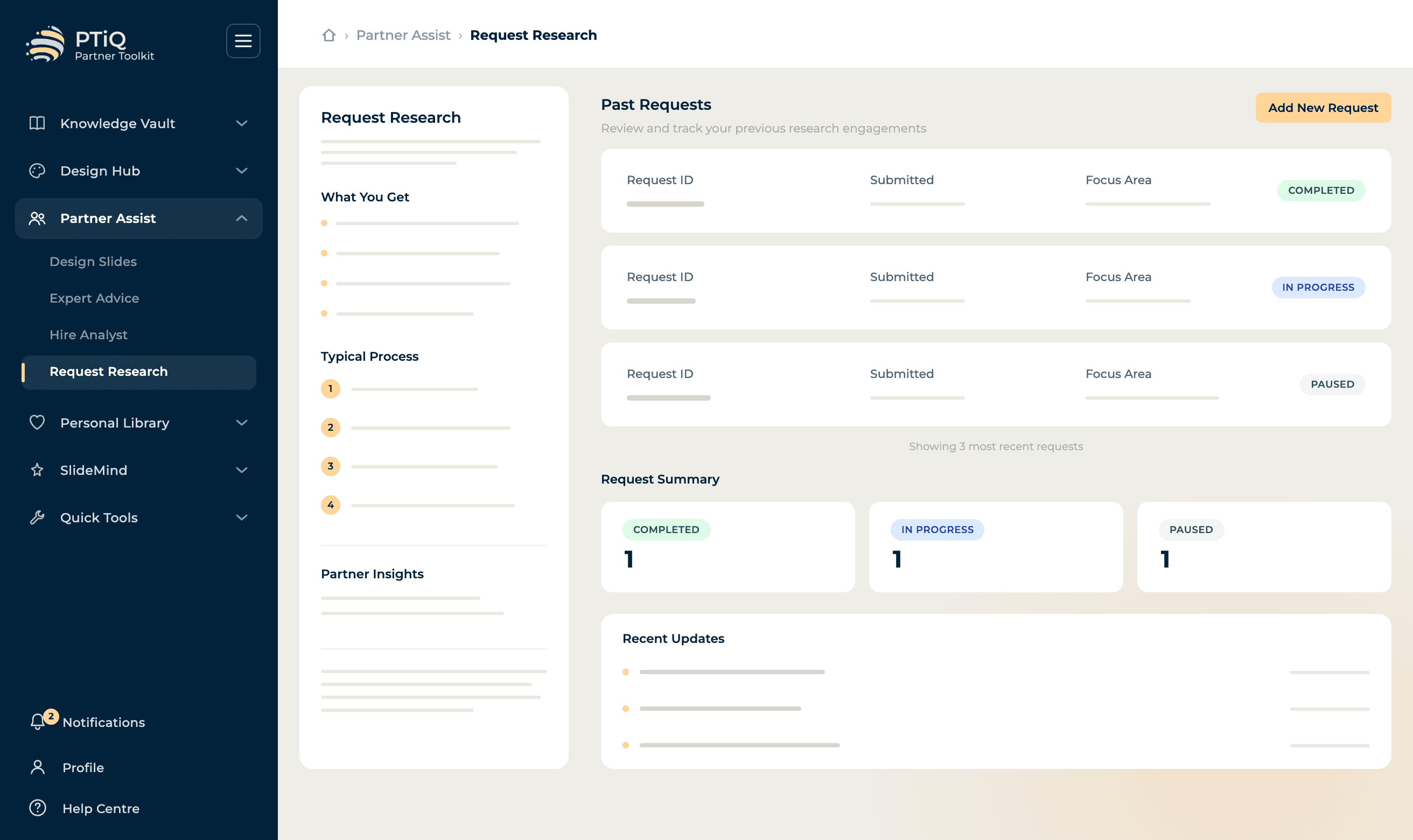The height and width of the screenshot is (840, 1413).
Task: Click the Typical Process heading
Action: (369, 356)
